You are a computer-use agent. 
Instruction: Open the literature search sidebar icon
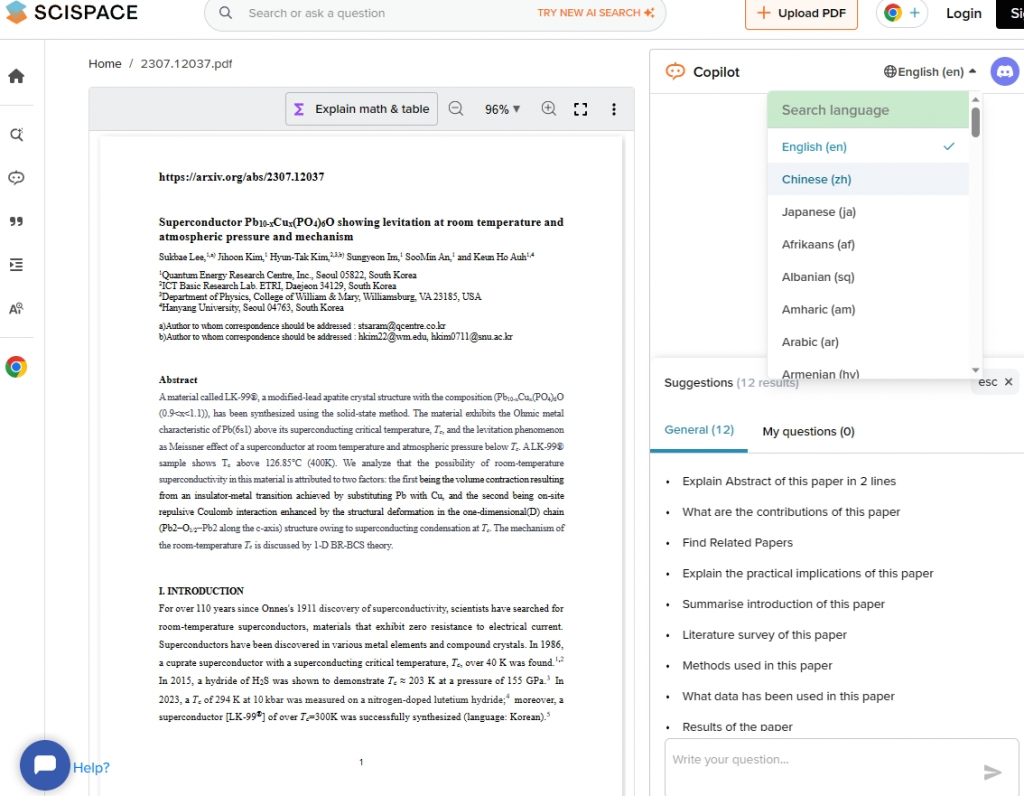point(16,135)
